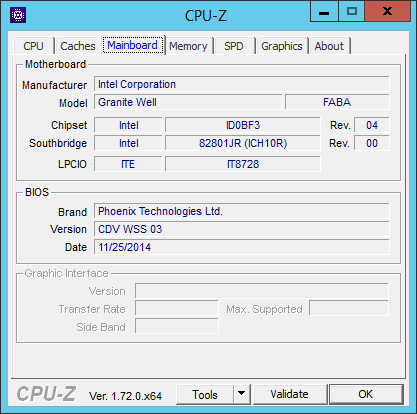Click the Southbridge vendor Intel field
Viewport: 417px width, 414px height.
(128, 143)
